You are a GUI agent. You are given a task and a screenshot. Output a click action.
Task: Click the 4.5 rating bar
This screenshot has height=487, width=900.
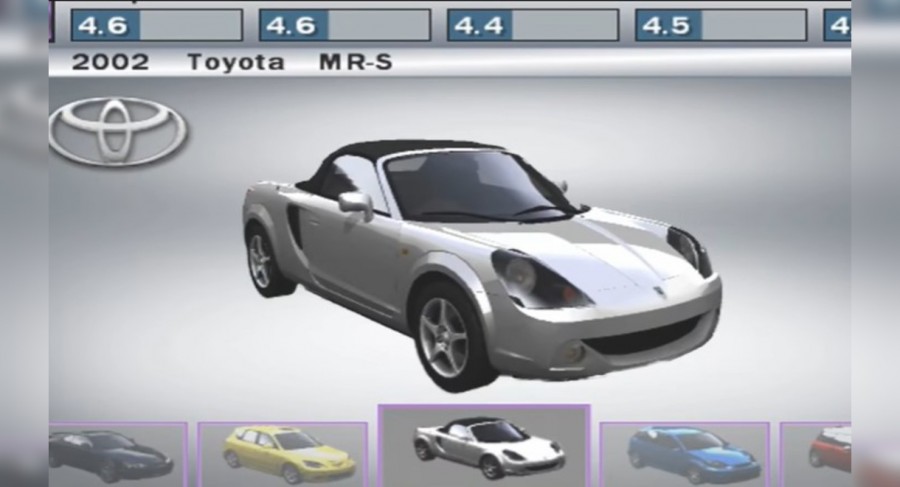click(721, 25)
